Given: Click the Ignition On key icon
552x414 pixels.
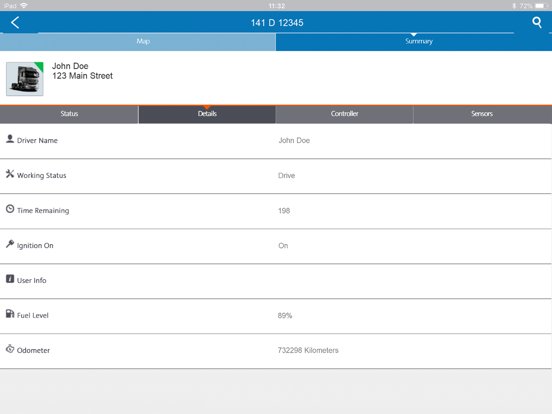Looking at the screenshot, I should click(10, 244).
